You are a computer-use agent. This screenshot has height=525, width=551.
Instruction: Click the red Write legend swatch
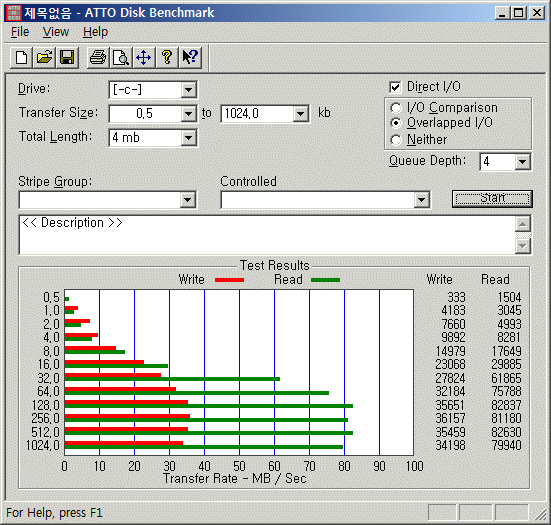pyautogui.click(x=229, y=280)
